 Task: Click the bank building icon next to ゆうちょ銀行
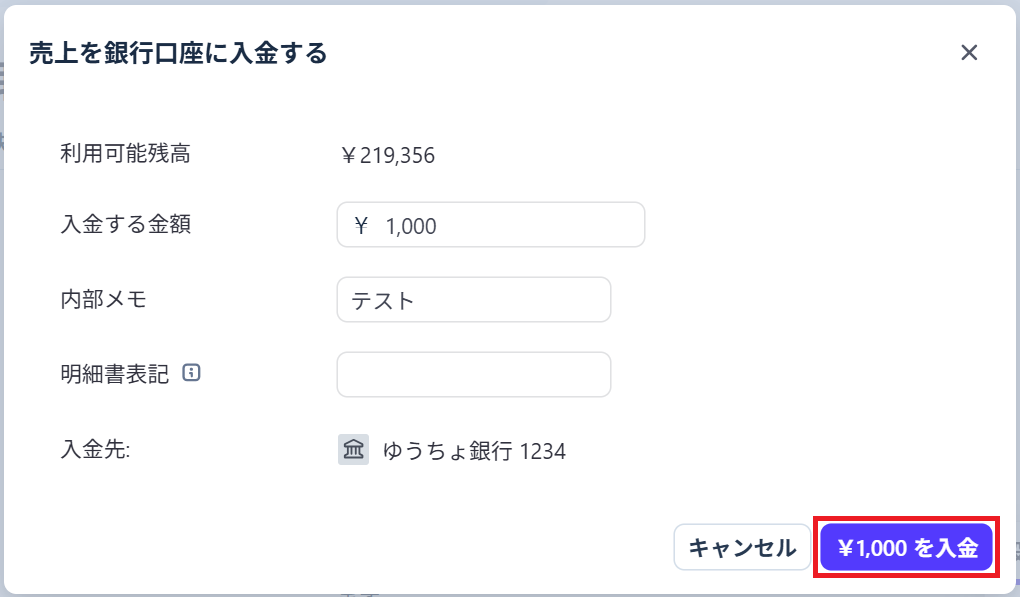(353, 450)
